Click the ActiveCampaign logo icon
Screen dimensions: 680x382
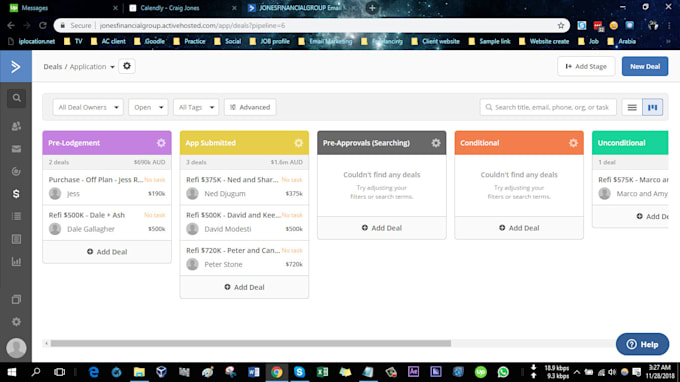click(16, 66)
